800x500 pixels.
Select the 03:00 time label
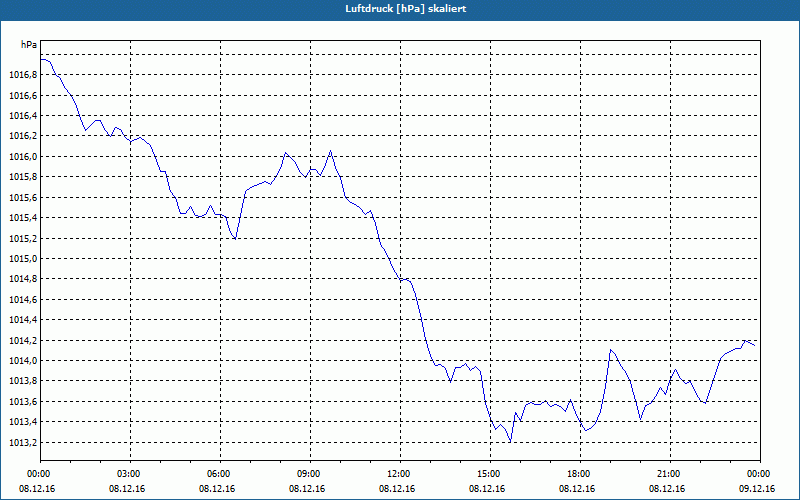click(x=127, y=474)
